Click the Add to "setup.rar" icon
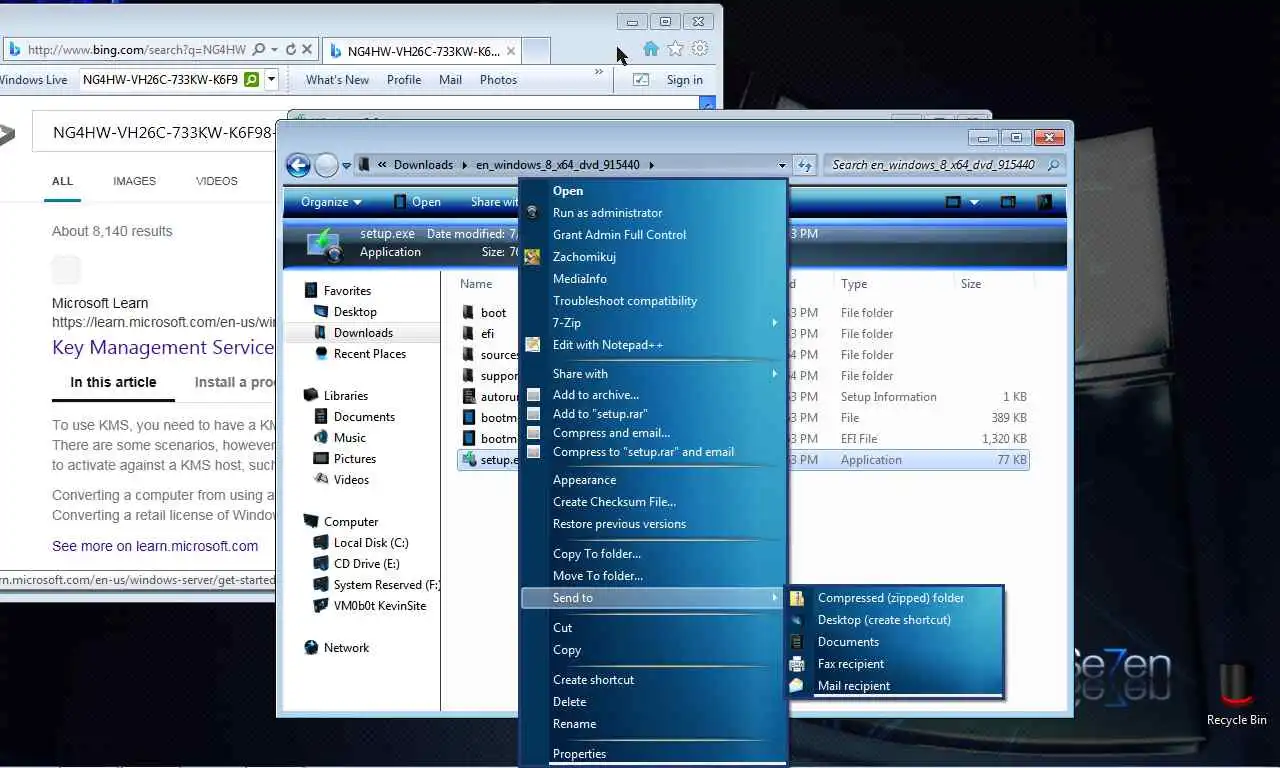The image size is (1280, 768). pos(533,414)
